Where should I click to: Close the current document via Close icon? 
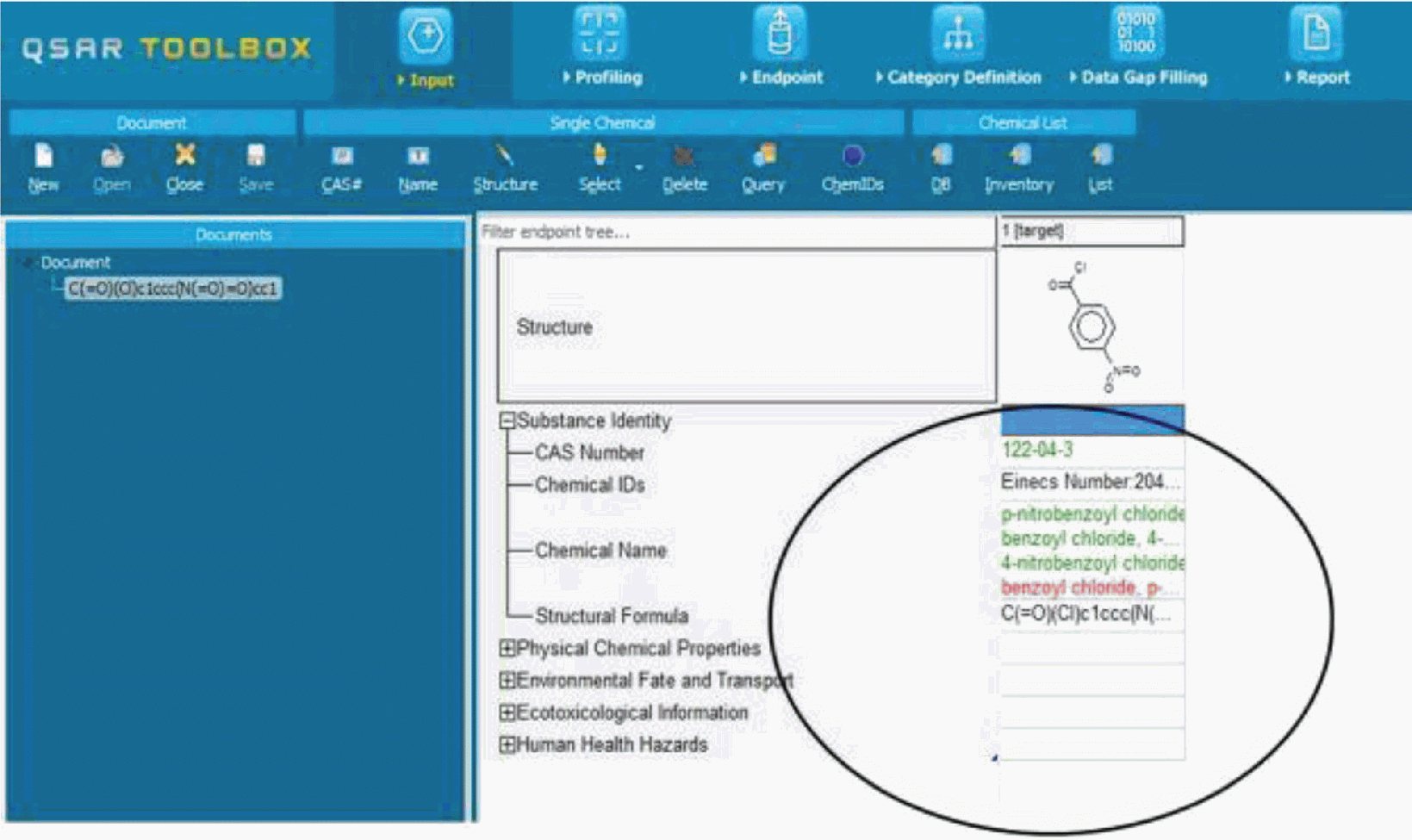coord(184,166)
